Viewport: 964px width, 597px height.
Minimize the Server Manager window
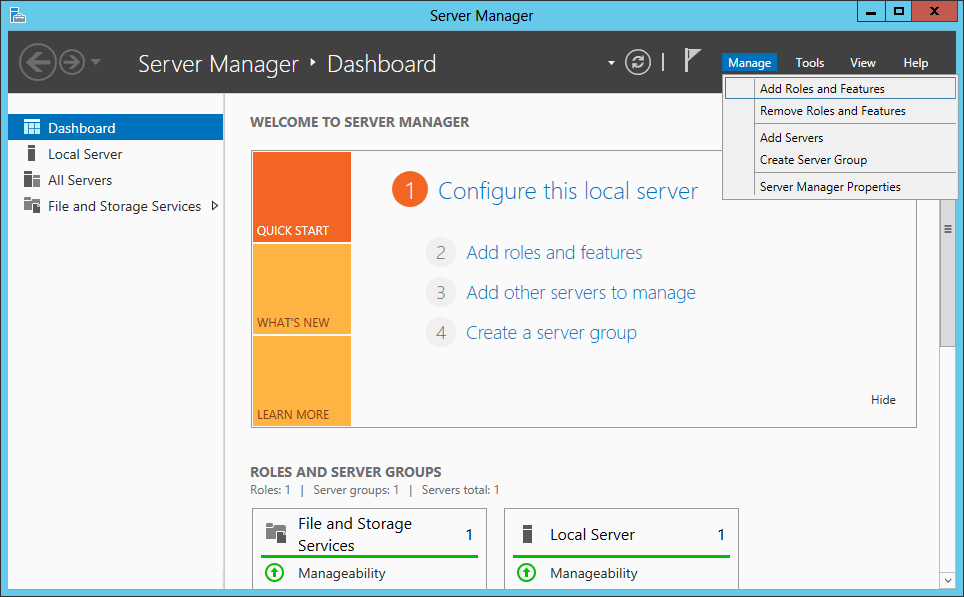click(871, 12)
